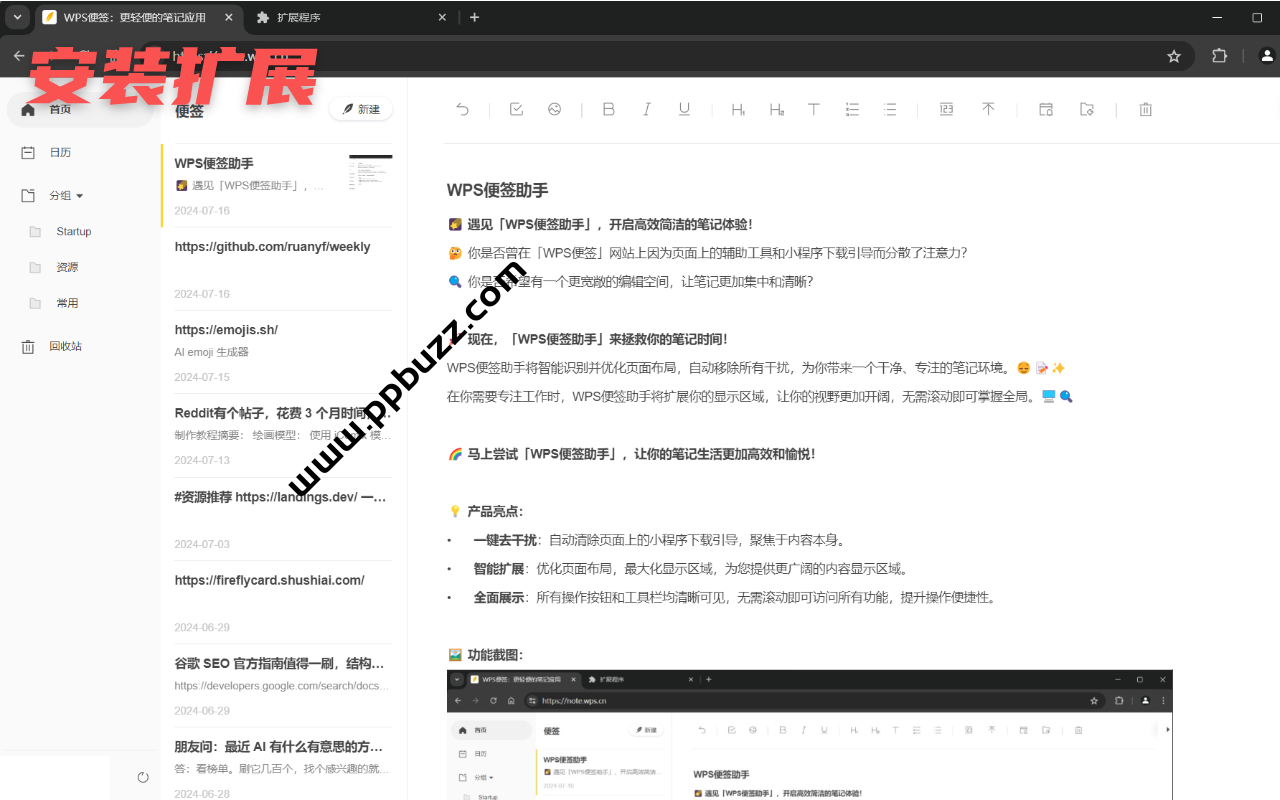Click the undo arrow in the editor toolbar
Viewport: 1280px width, 800px height.
coord(462,110)
